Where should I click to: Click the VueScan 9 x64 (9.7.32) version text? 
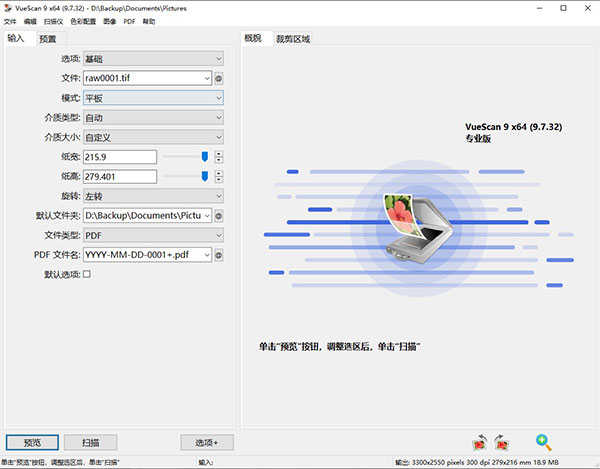(x=514, y=127)
